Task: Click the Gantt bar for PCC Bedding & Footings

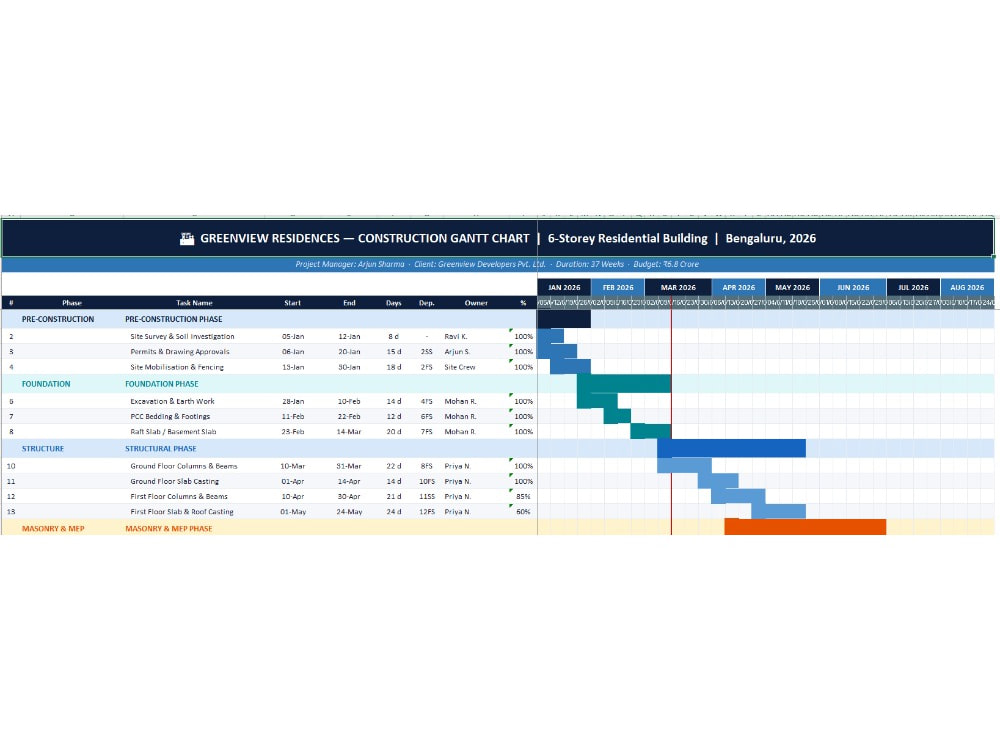Action: click(617, 416)
